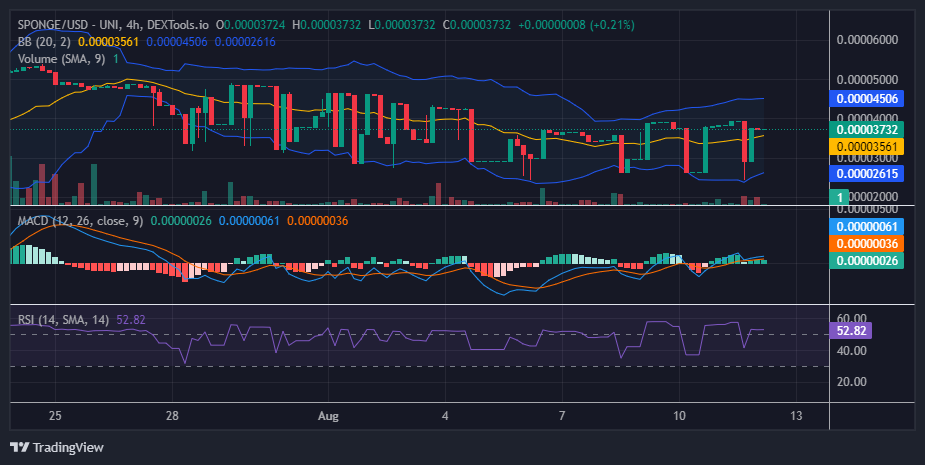Click the purple RSI 52.82 axis tag
Screen dimensions: 925x465
[851, 330]
